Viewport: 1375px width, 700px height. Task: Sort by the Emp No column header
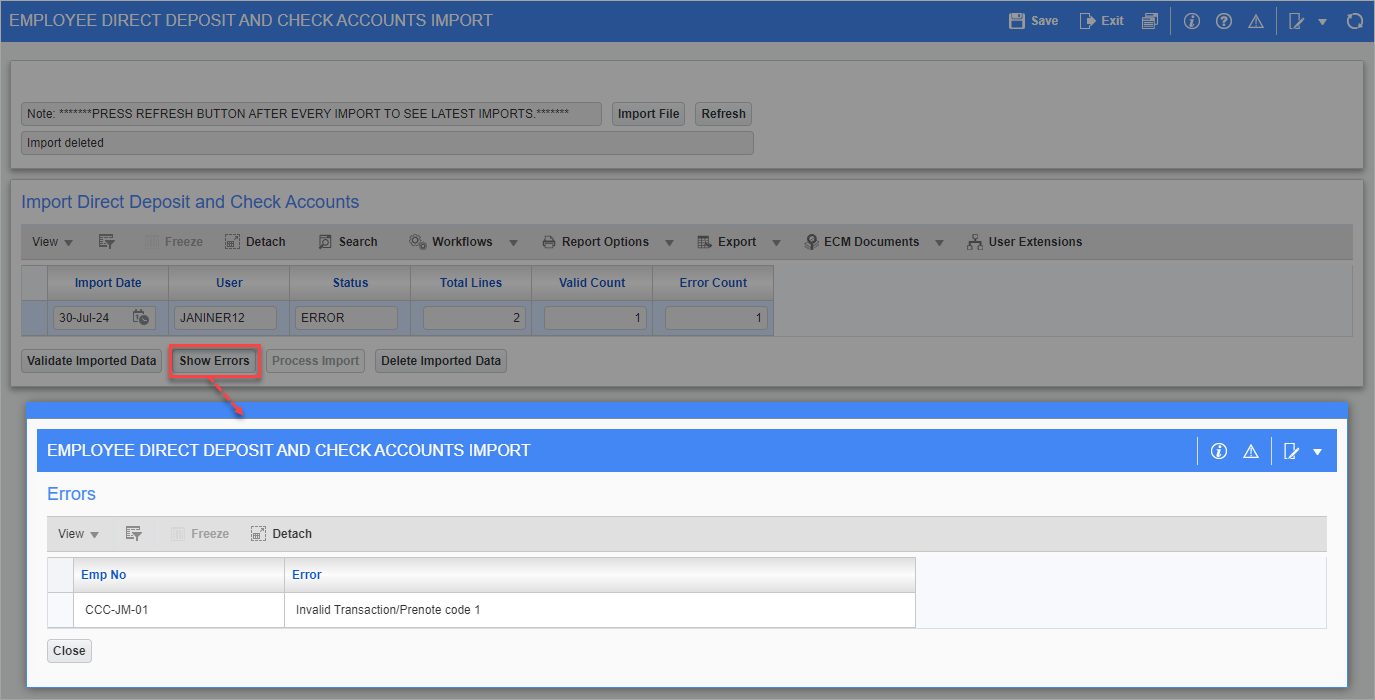103,574
